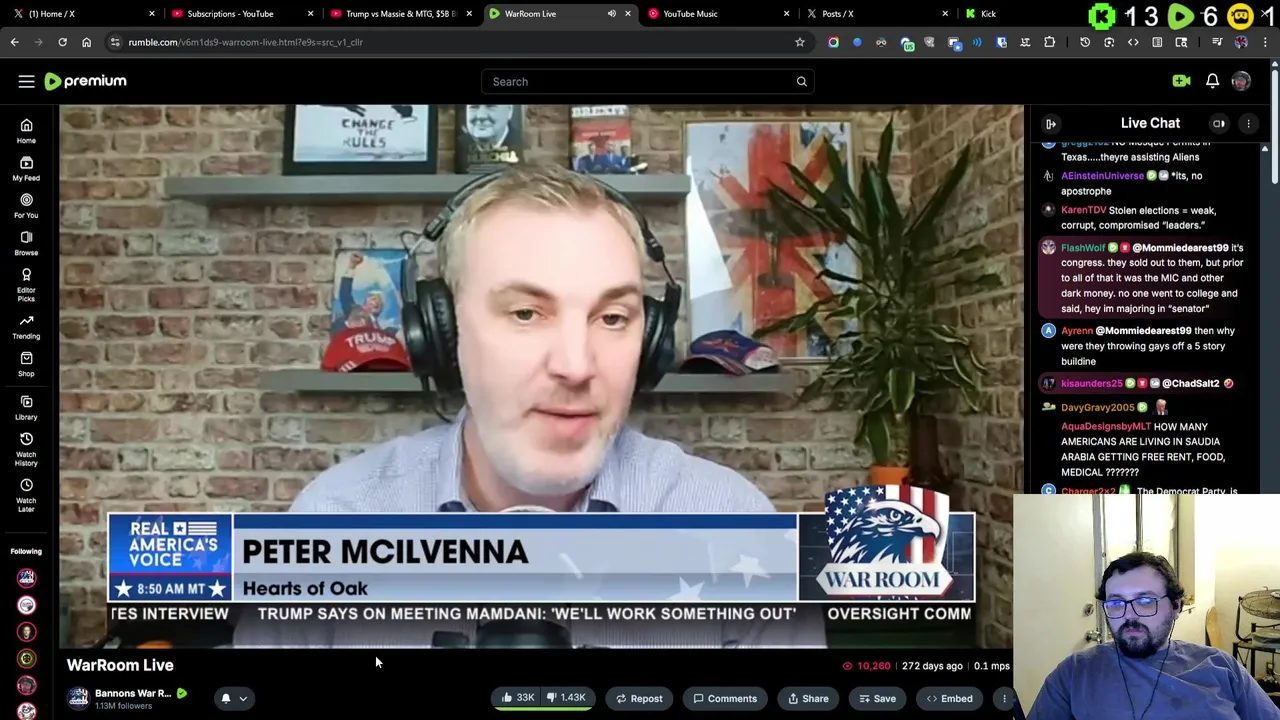Click the Share button
1280x720 pixels.
tap(808, 699)
